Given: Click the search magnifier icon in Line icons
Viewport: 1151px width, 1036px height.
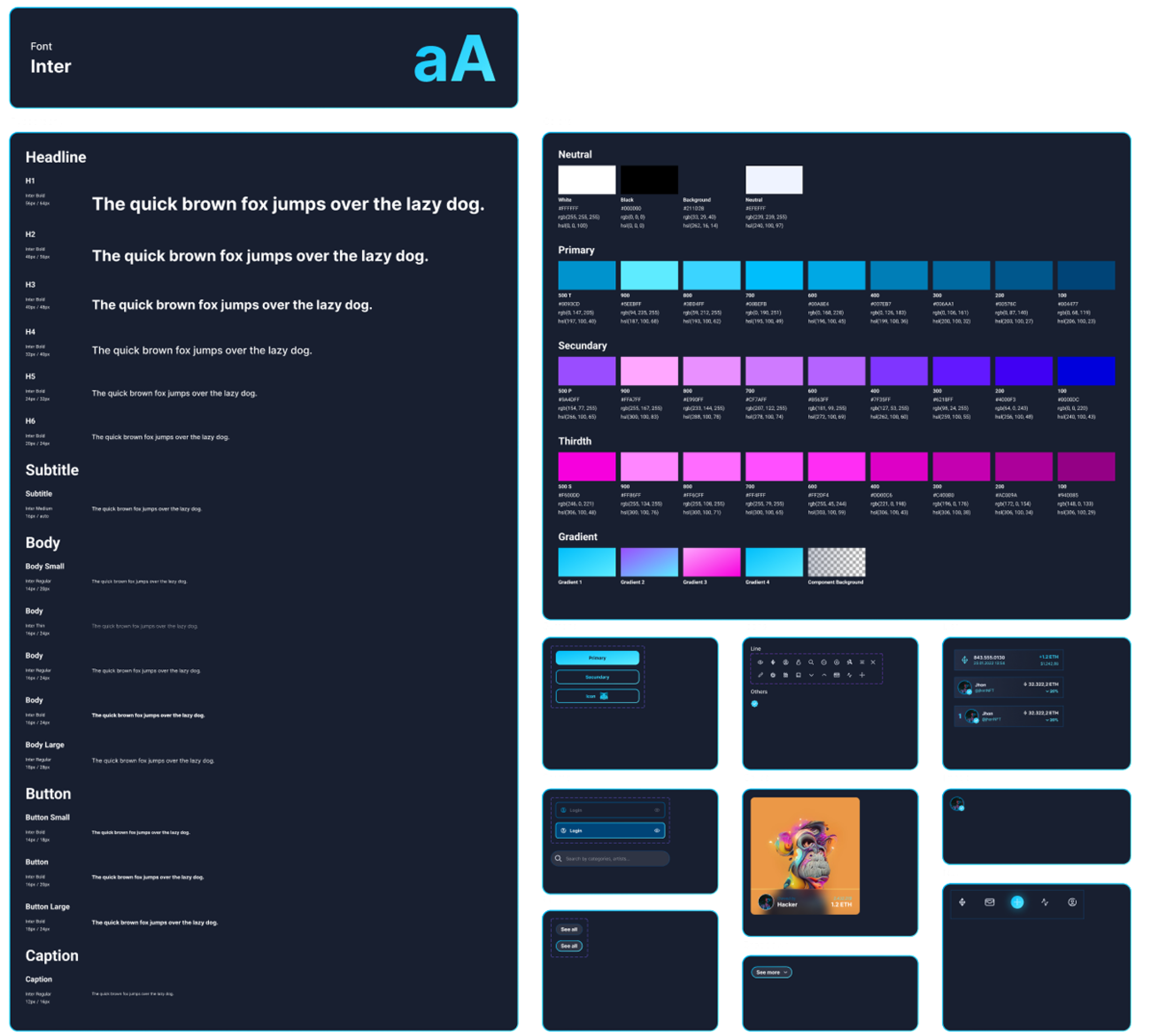Looking at the screenshot, I should click(811, 662).
